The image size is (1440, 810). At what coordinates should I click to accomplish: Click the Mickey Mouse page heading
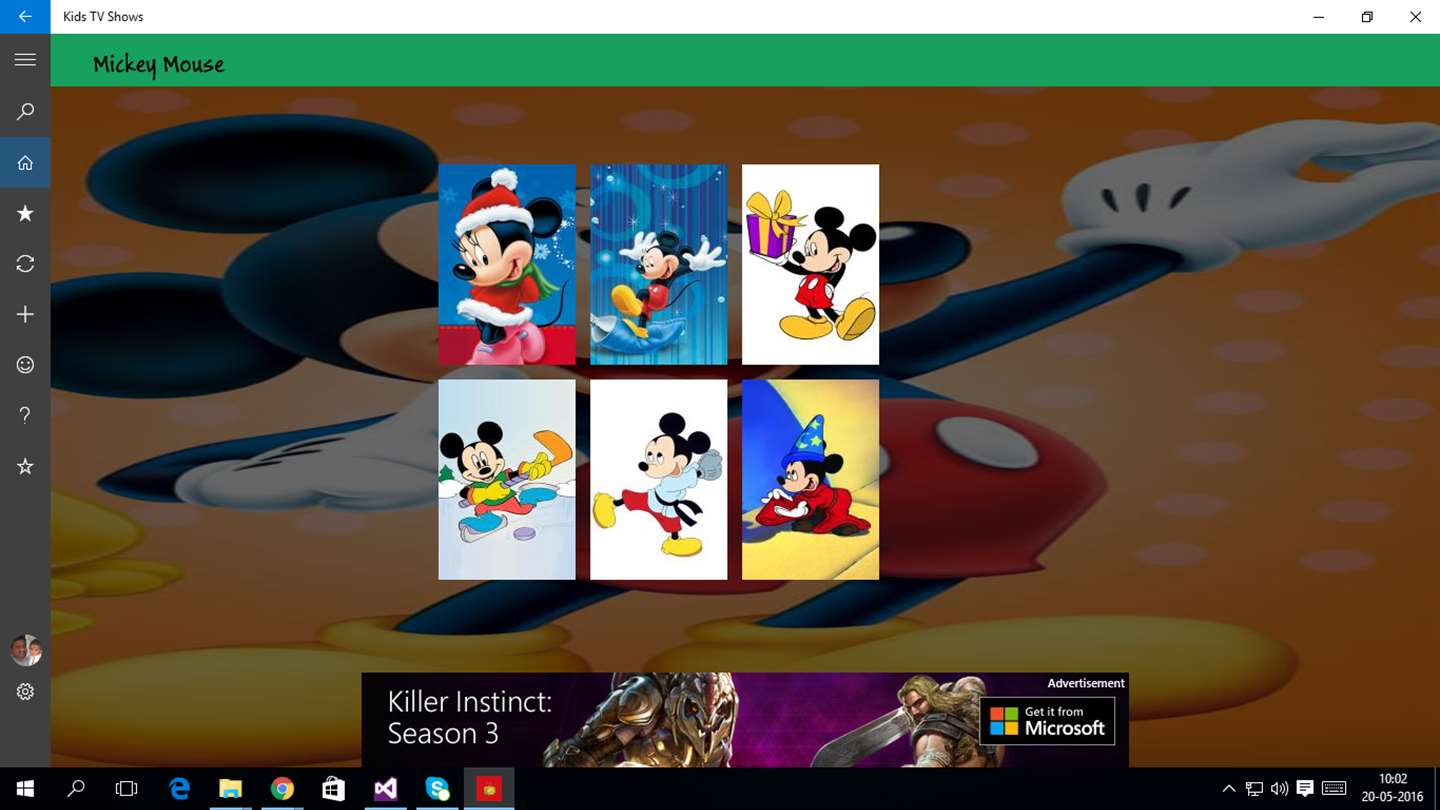click(158, 64)
